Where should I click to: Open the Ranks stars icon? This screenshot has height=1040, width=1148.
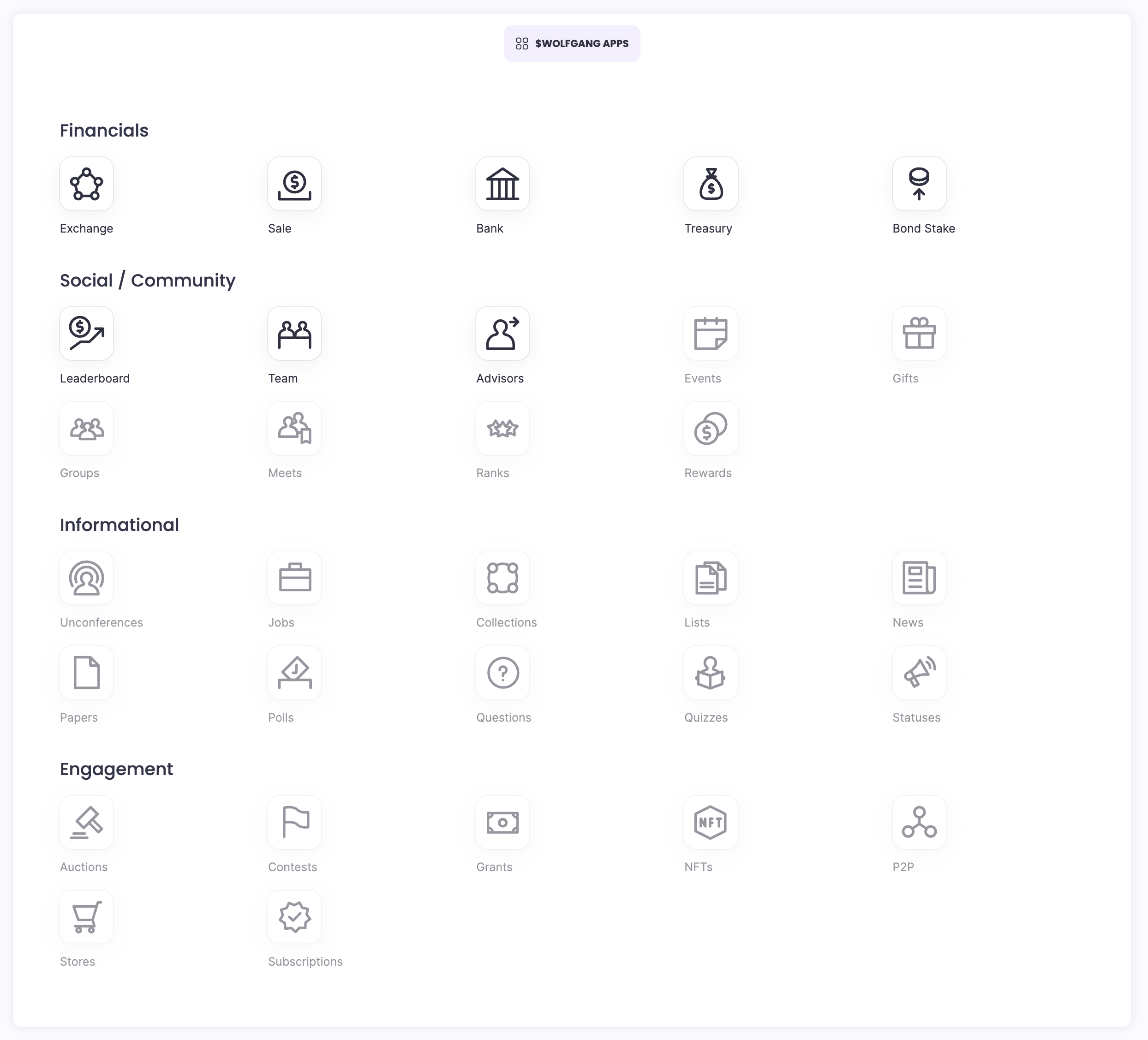coord(502,428)
